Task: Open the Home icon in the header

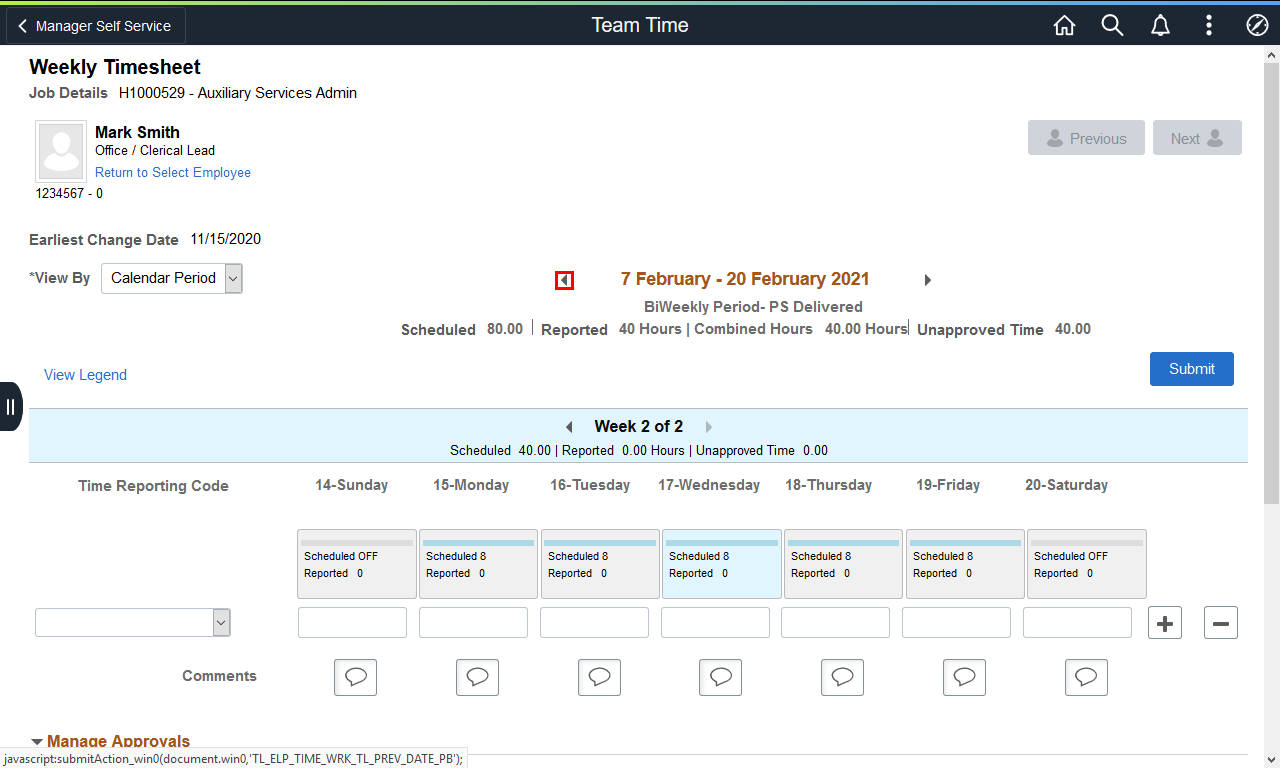Action: 1065,26
